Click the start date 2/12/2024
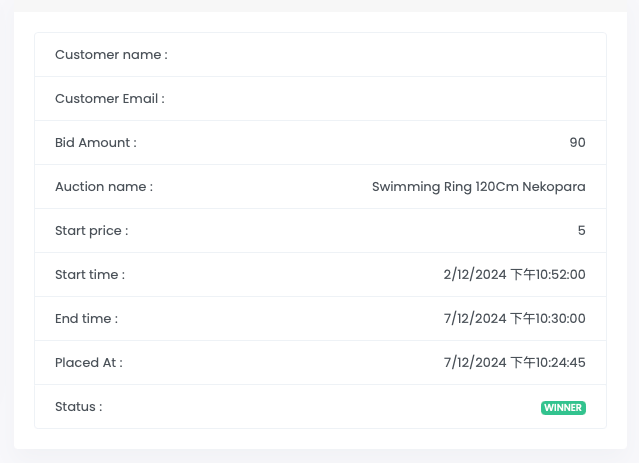The height and width of the screenshot is (463, 639). point(475,275)
